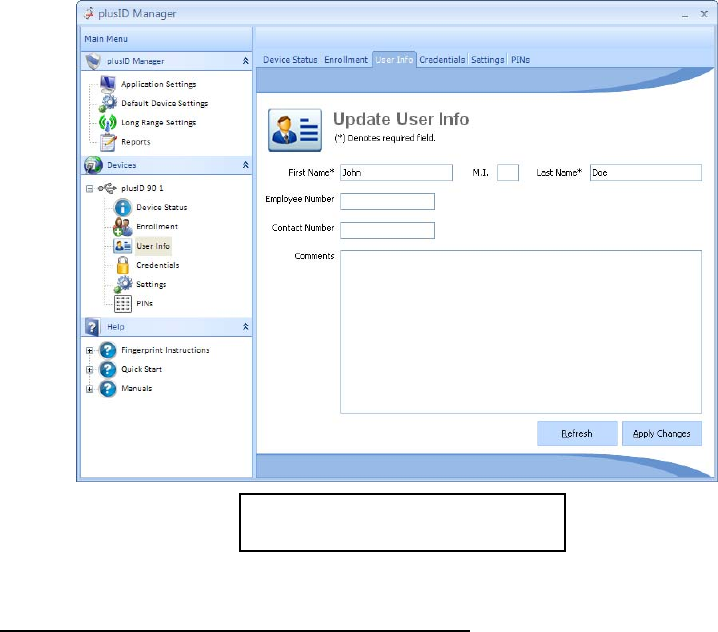Click the Contact Number input field
This screenshot has width=718, height=632.
[x=387, y=230]
